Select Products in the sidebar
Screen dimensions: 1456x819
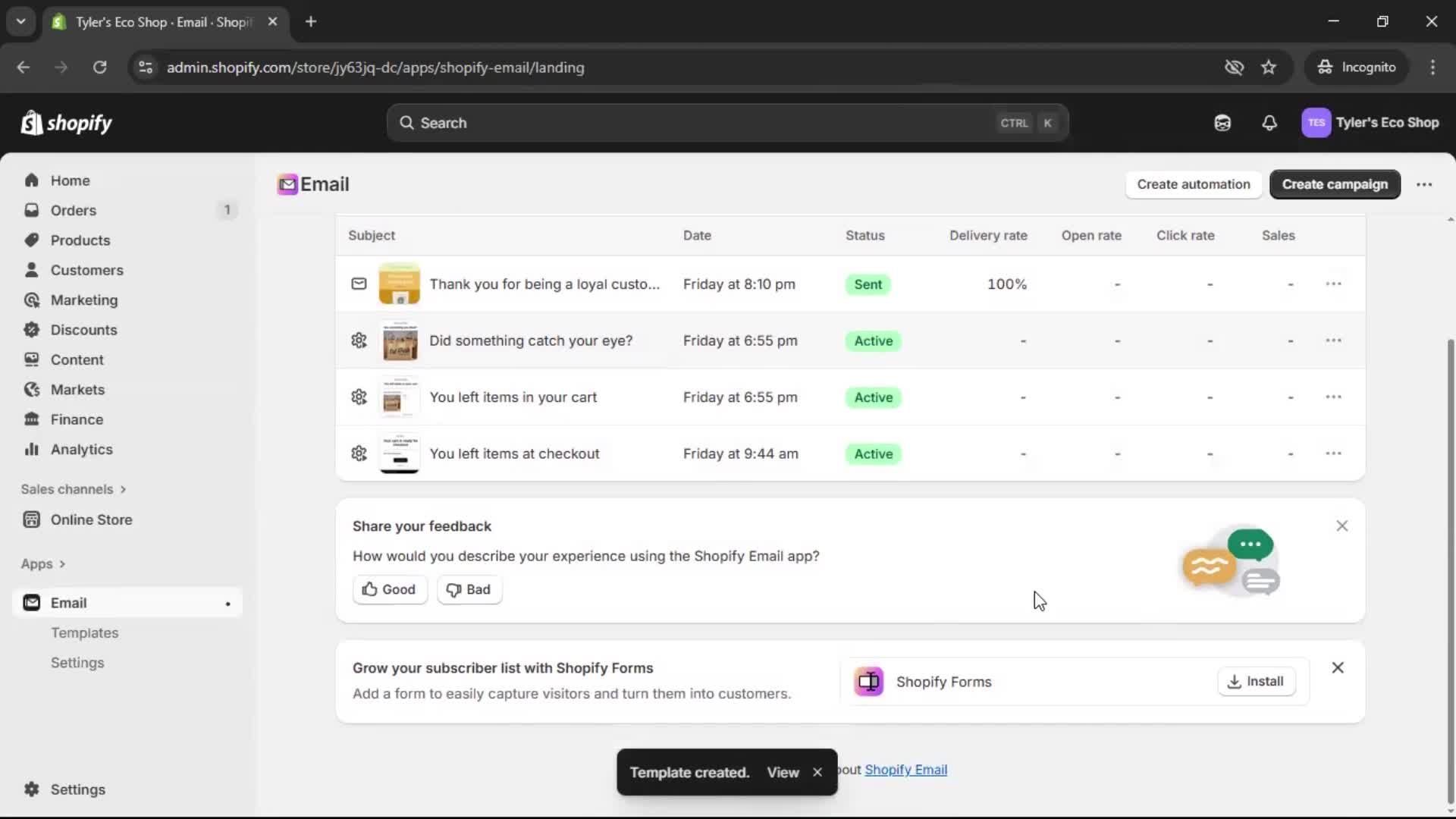(81, 240)
